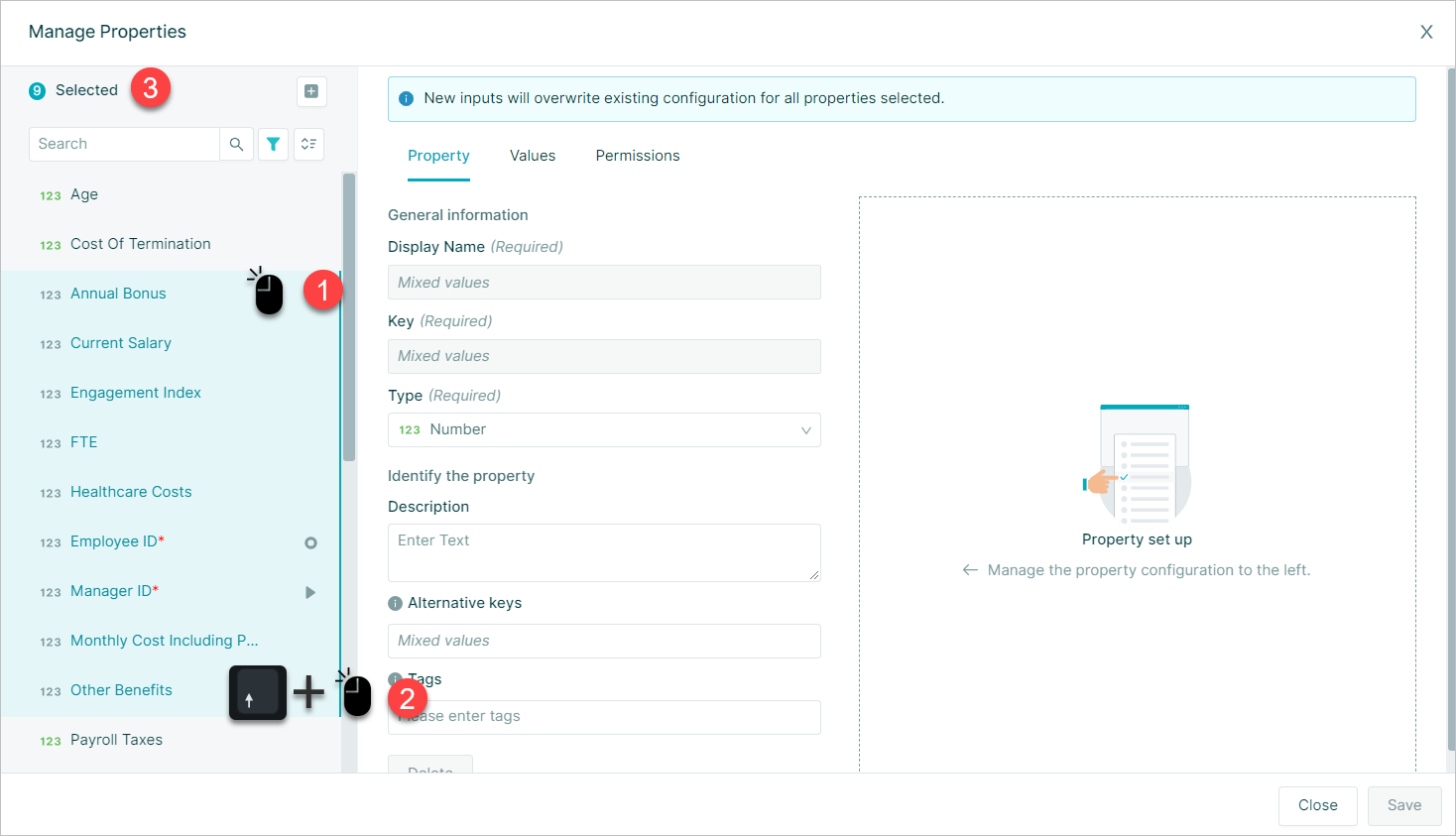
Task: Close the Manage Properties dialog with X
Action: tap(1426, 32)
